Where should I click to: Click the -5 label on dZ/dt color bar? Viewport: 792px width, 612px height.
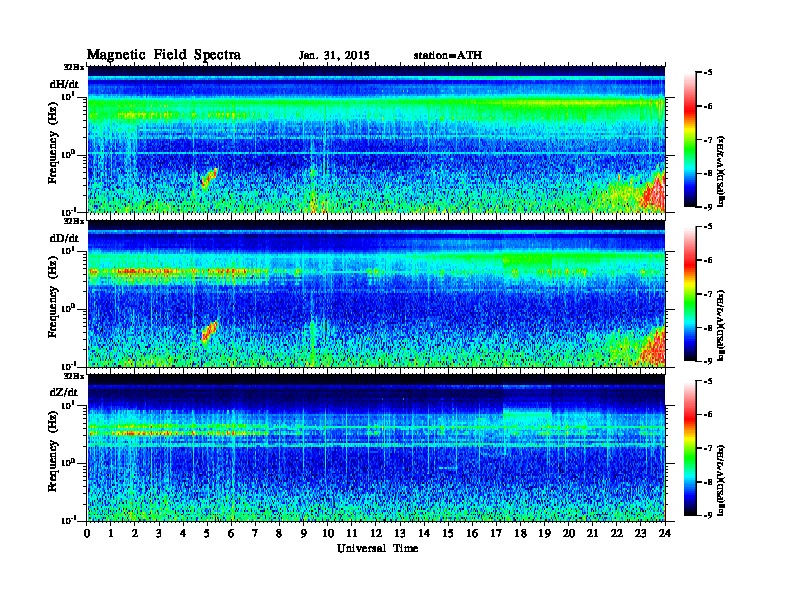tap(708, 381)
